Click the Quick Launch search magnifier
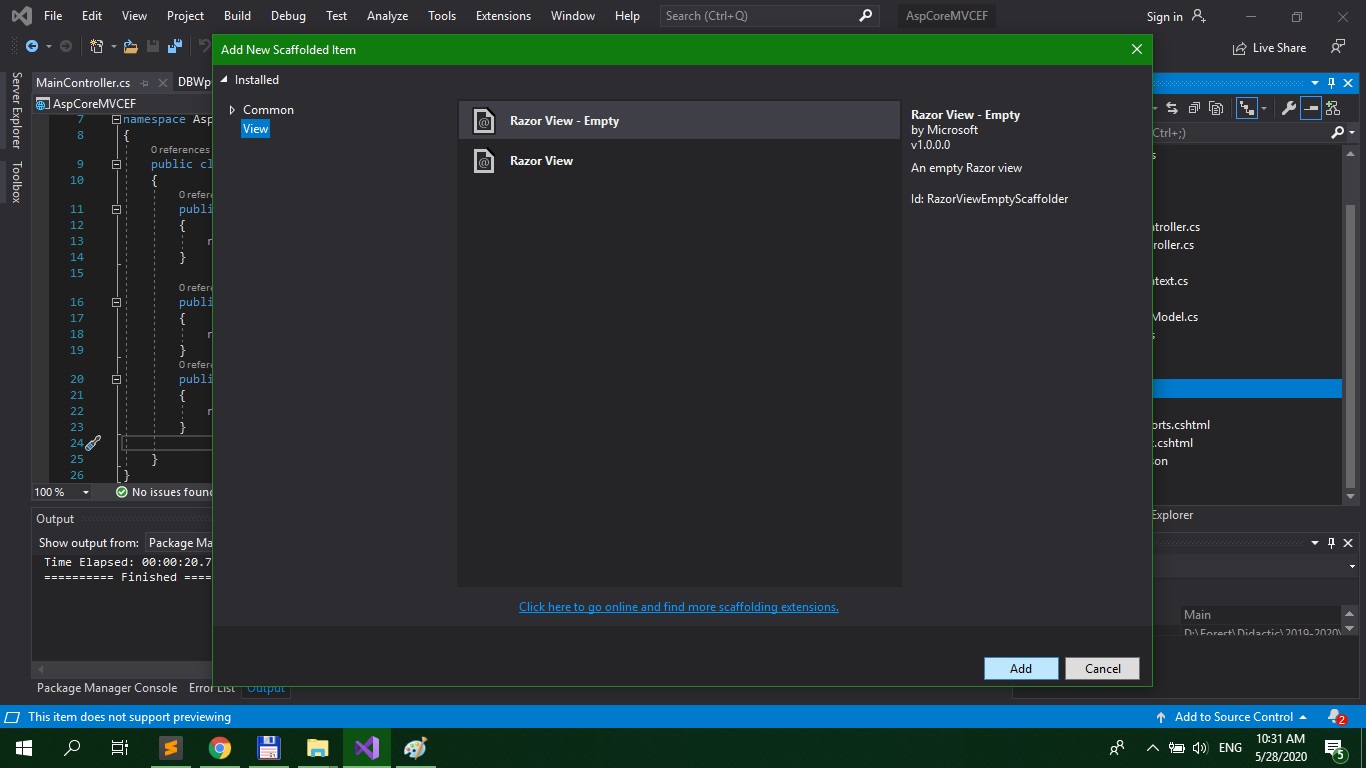 tap(866, 15)
